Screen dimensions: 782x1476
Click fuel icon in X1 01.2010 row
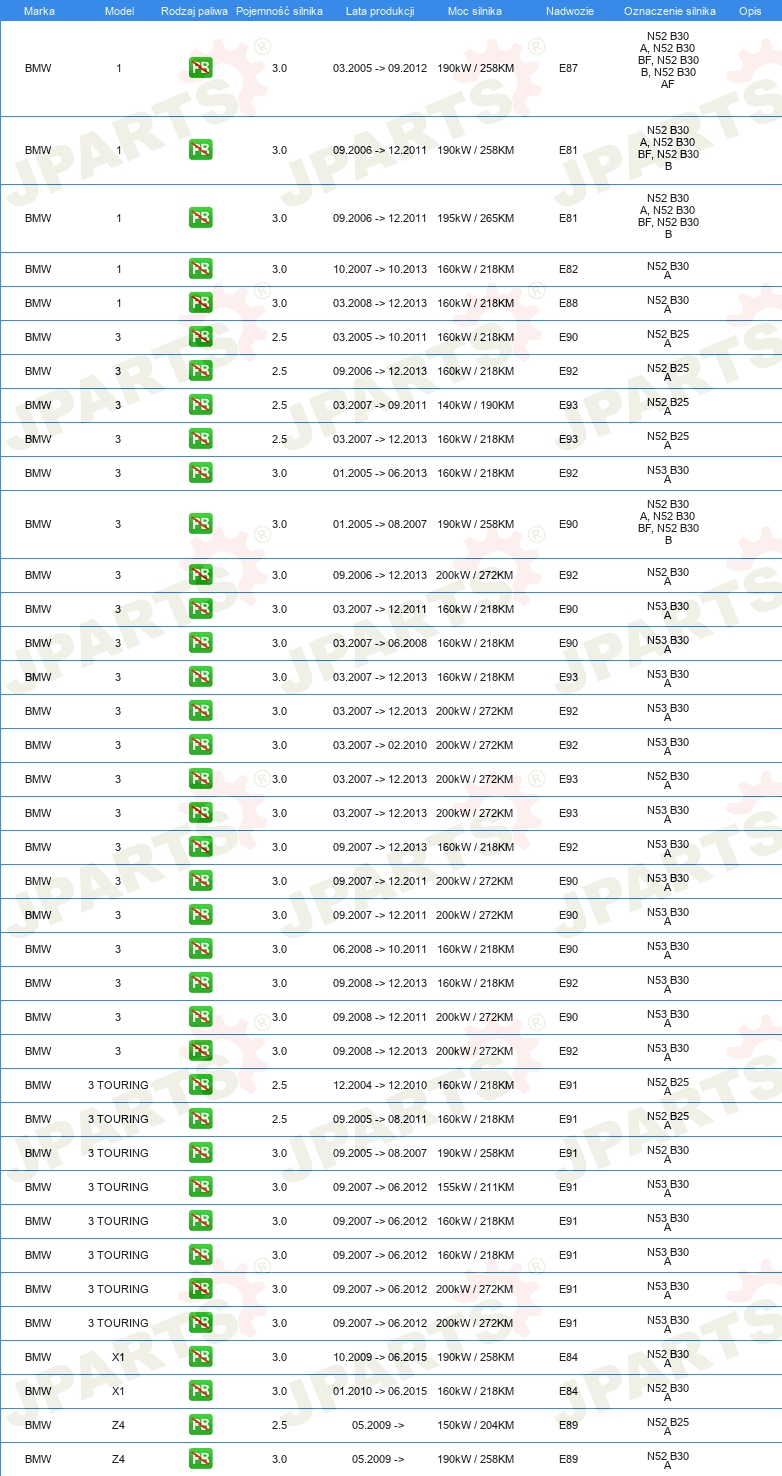pyautogui.click(x=200, y=1391)
